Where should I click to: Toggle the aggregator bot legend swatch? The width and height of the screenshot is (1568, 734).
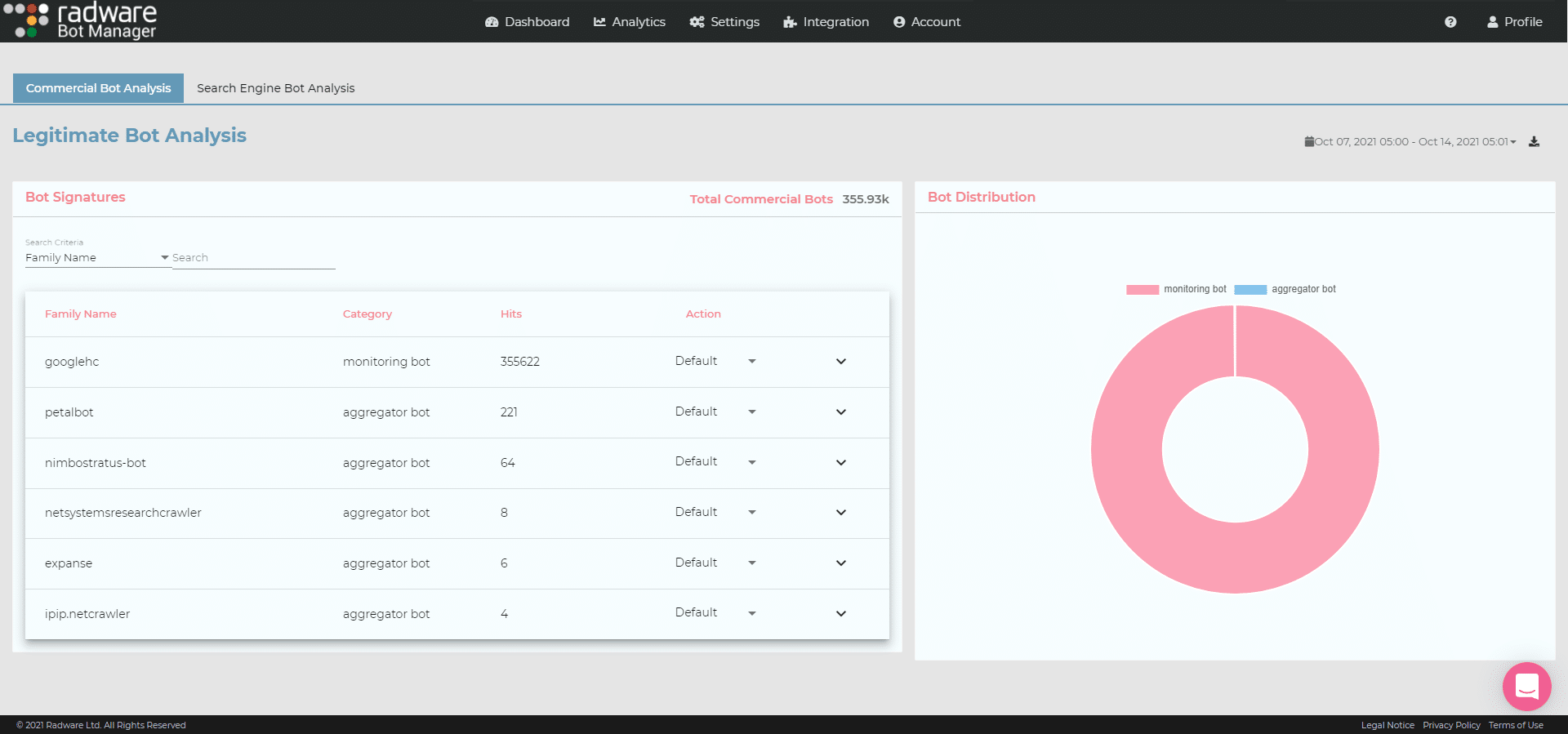1250,290
